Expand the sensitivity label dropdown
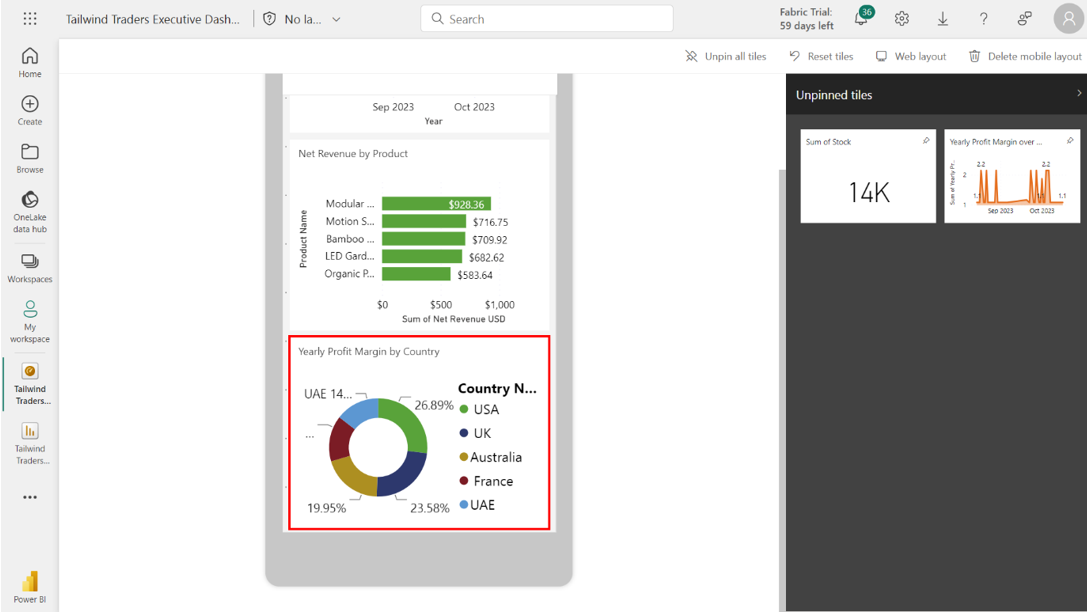The height and width of the screenshot is (613, 1087). [336, 19]
